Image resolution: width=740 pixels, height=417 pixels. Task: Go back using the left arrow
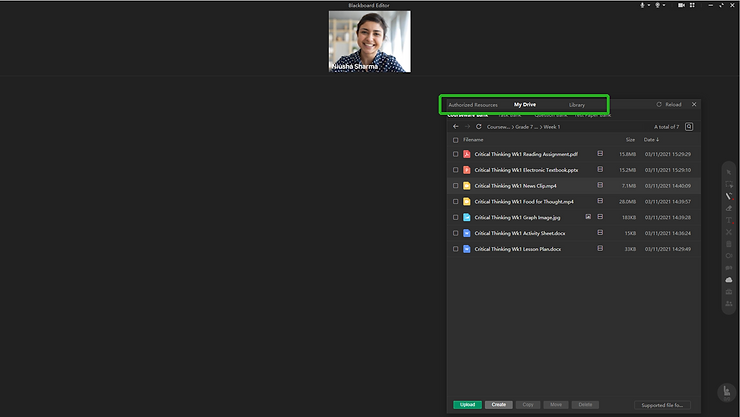pyautogui.click(x=456, y=127)
